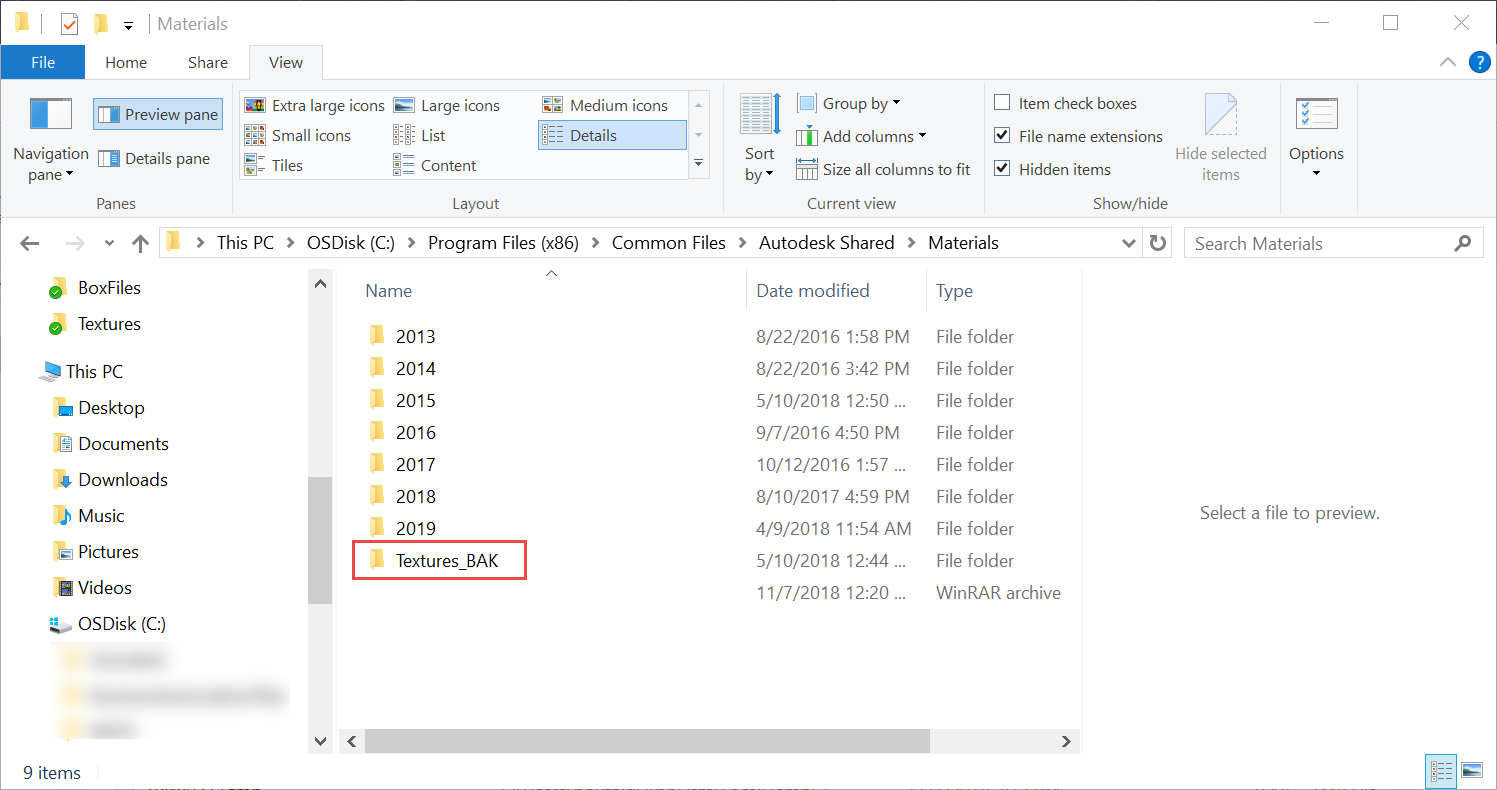Open Downloads in navigation pane
The height and width of the screenshot is (790, 1497).
(x=123, y=480)
